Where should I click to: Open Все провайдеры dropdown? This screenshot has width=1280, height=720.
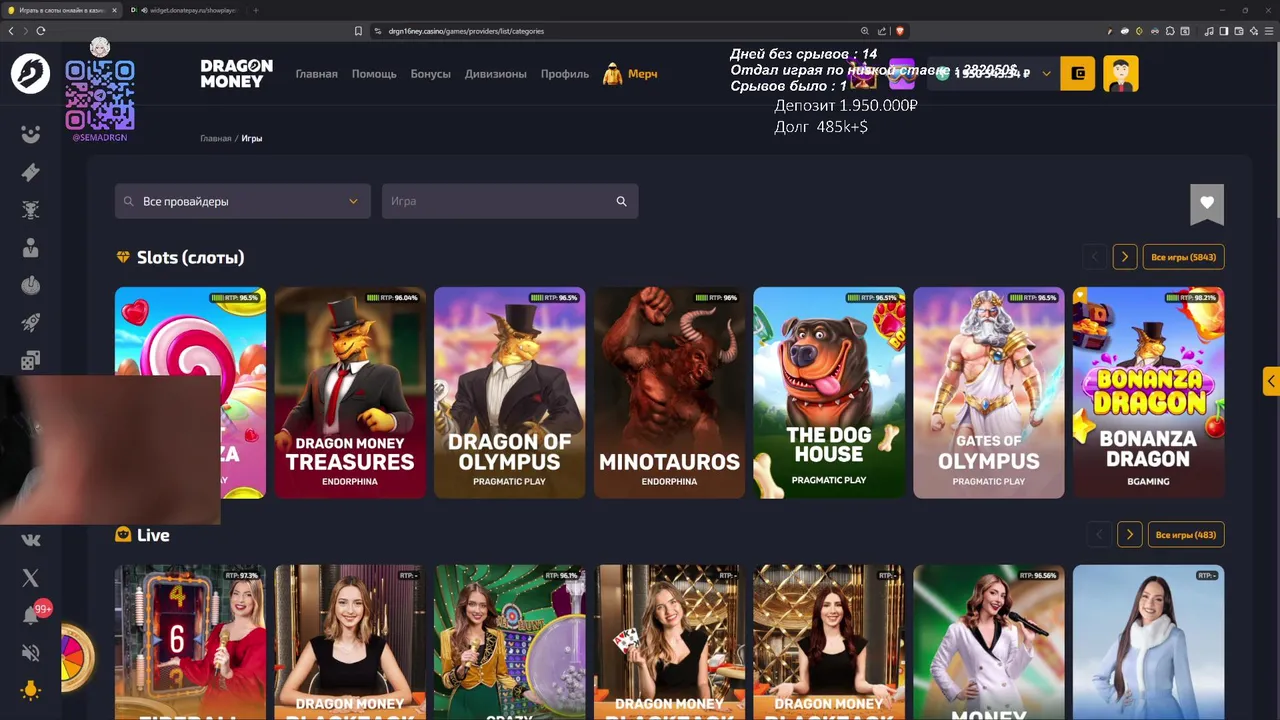[242, 201]
